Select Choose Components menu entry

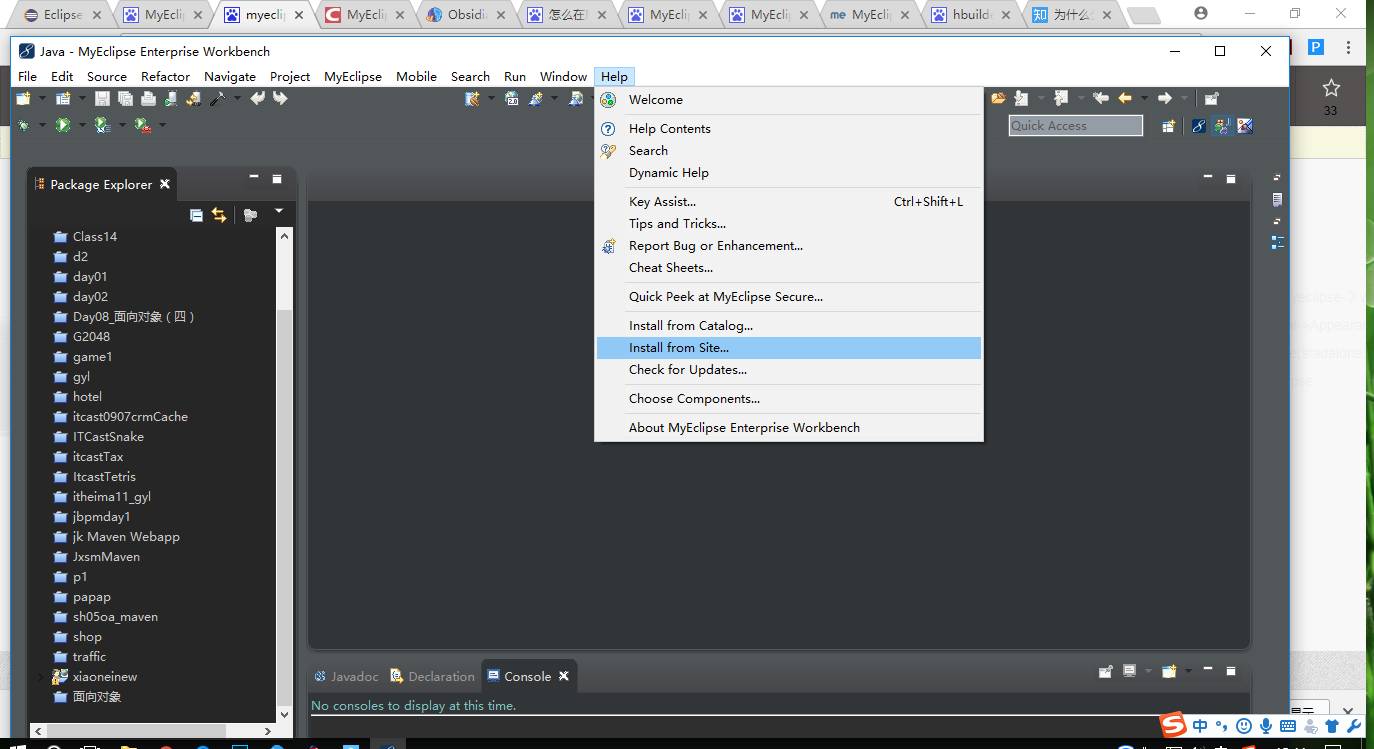coord(789,399)
